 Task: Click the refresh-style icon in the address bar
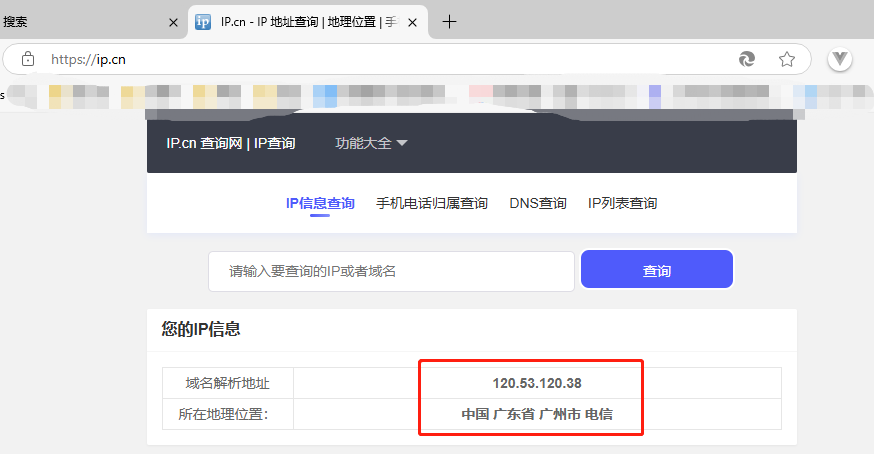746,59
